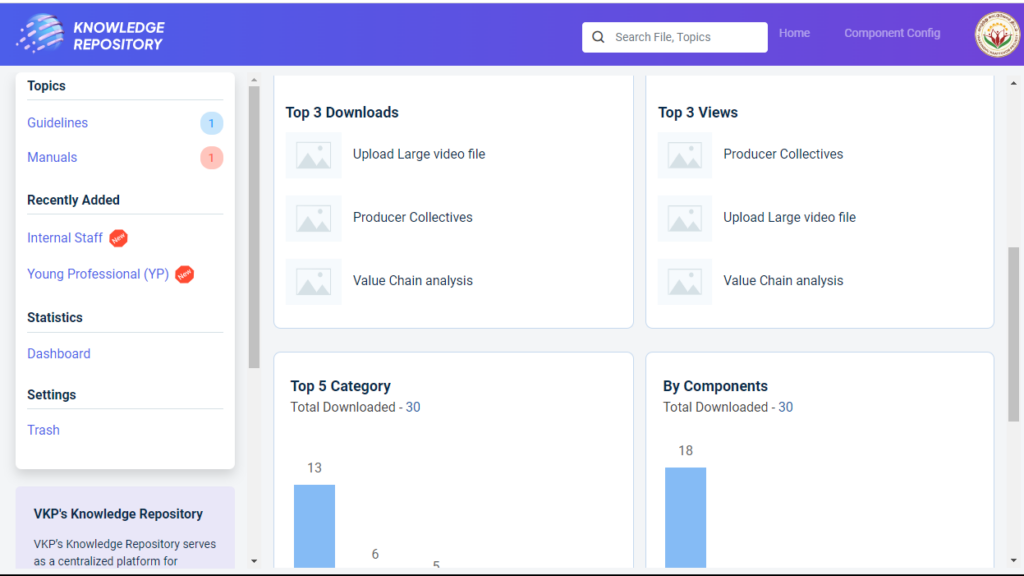Select Young Professional (YP) link
This screenshot has height=576, width=1024.
point(98,274)
